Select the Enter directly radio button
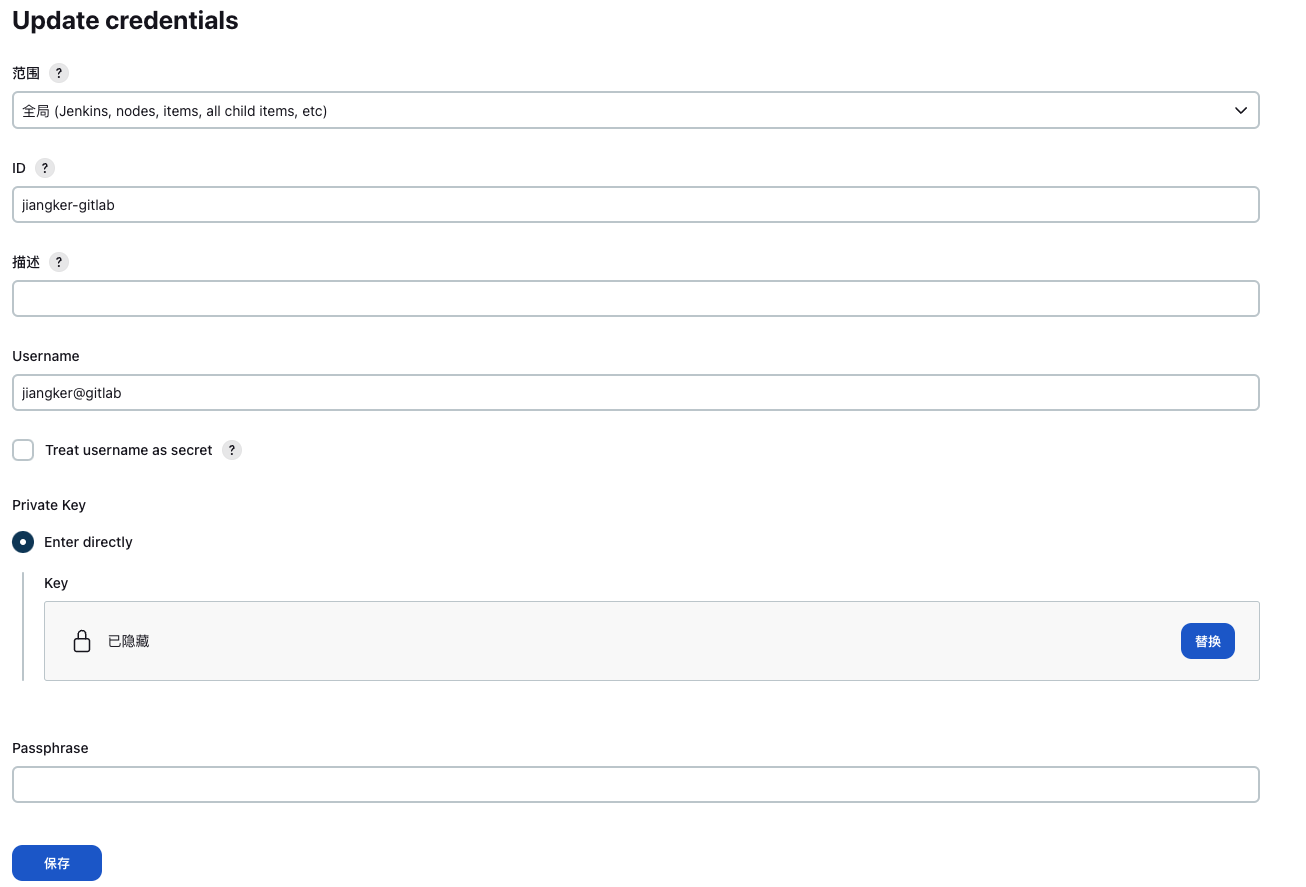The height and width of the screenshot is (887, 1306). [x=23, y=542]
